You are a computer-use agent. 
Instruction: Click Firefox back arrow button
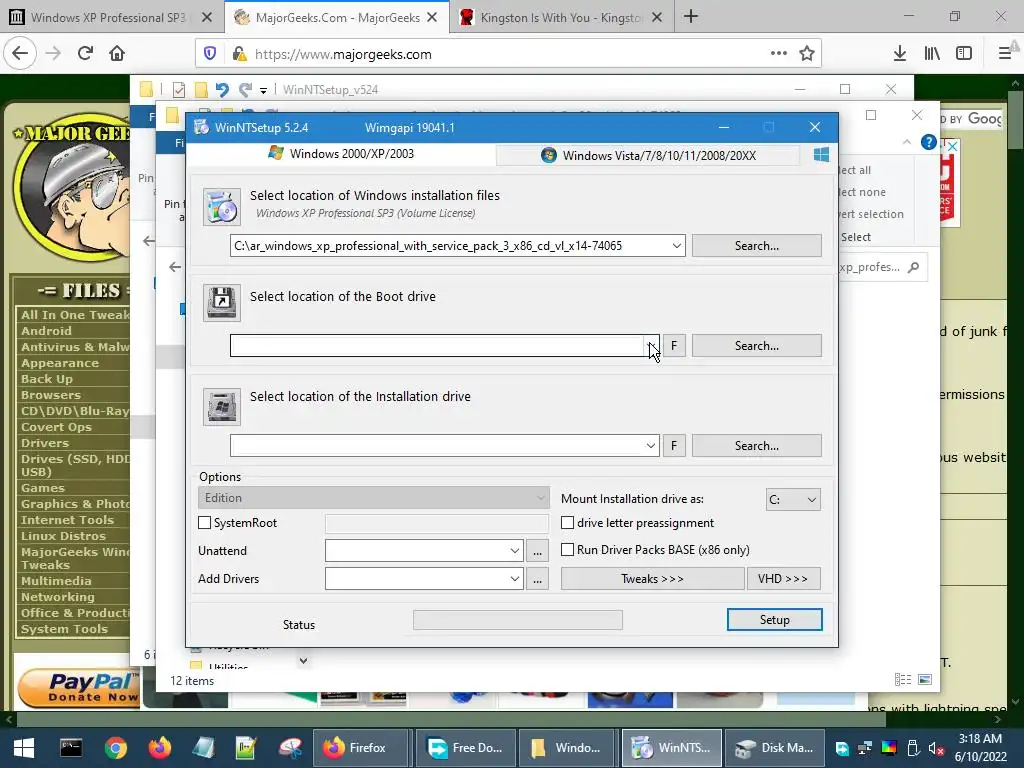[20, 54]
